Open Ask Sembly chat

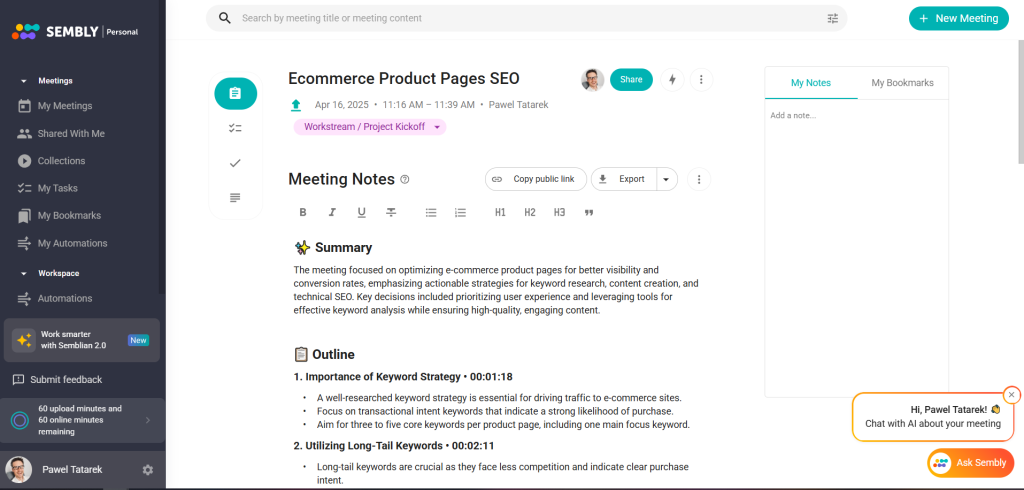(970, 463)
